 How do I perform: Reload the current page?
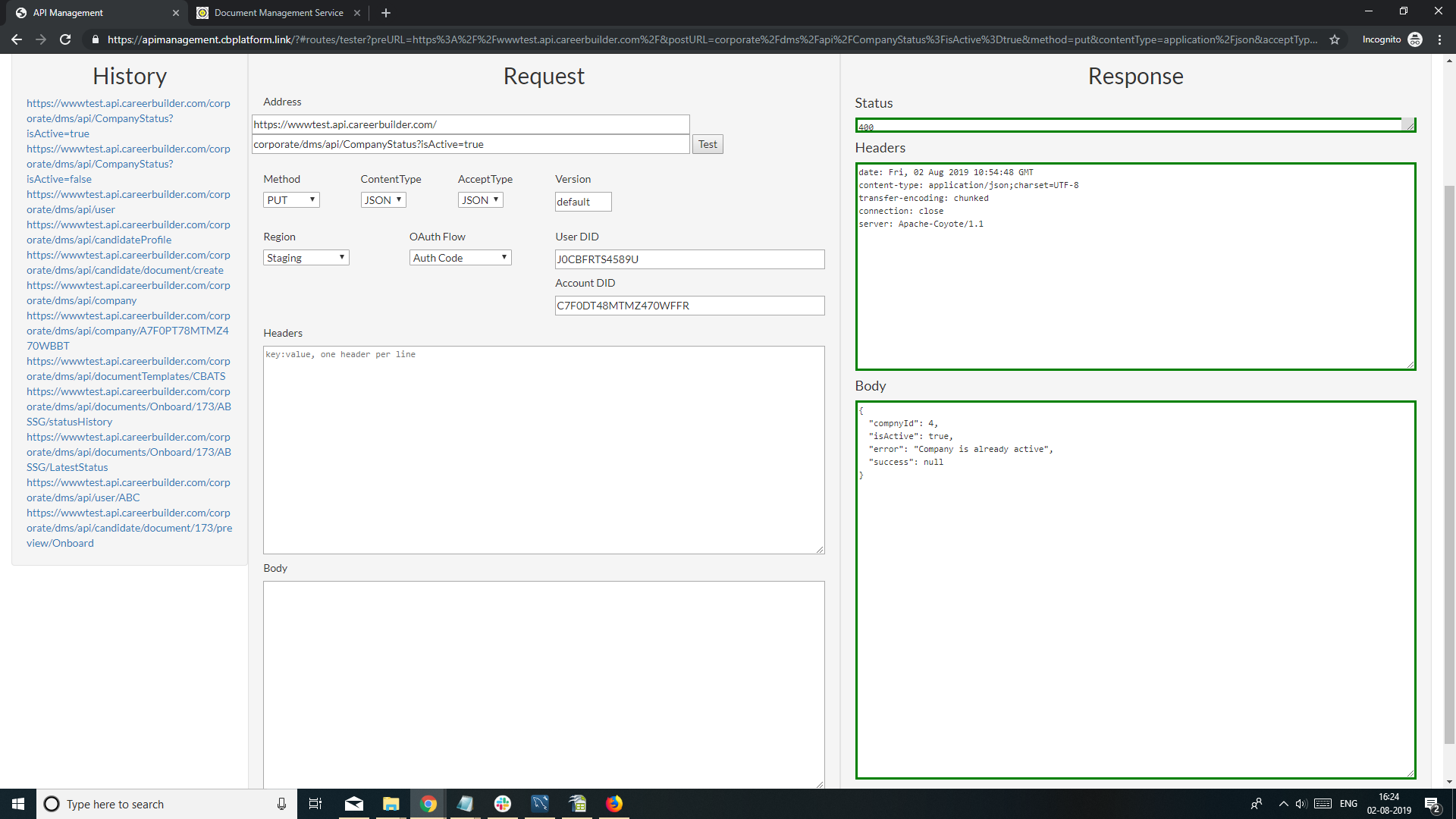(65, 39)
